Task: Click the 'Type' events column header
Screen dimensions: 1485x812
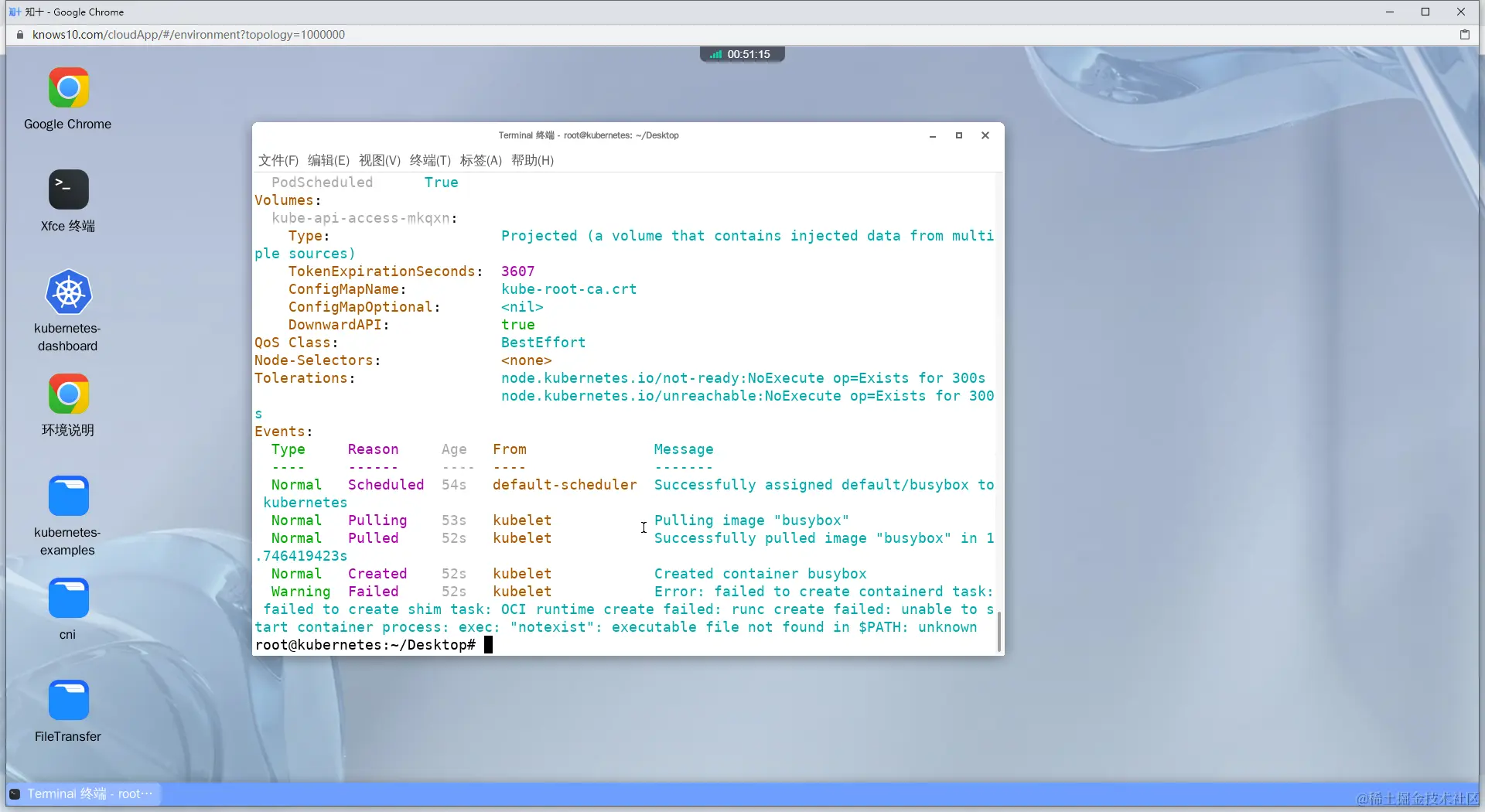Action: point(288,449)
